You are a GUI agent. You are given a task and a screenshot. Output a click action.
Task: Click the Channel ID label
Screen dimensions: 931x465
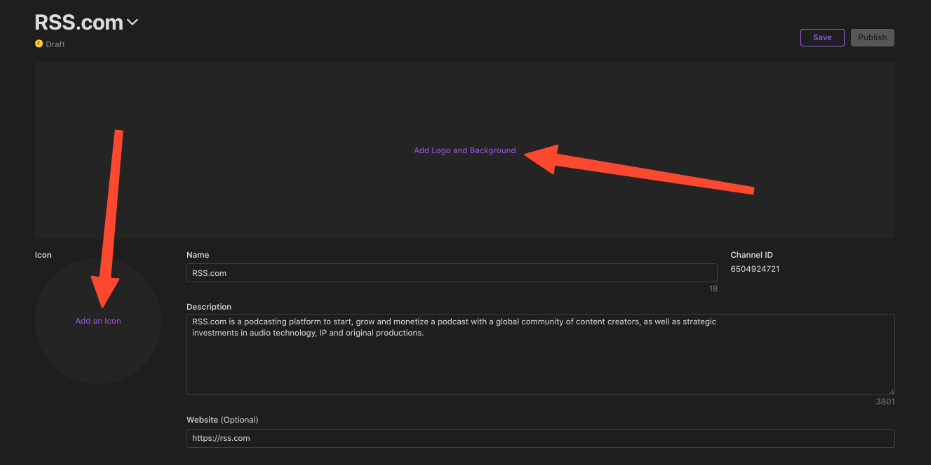(751, 255)
